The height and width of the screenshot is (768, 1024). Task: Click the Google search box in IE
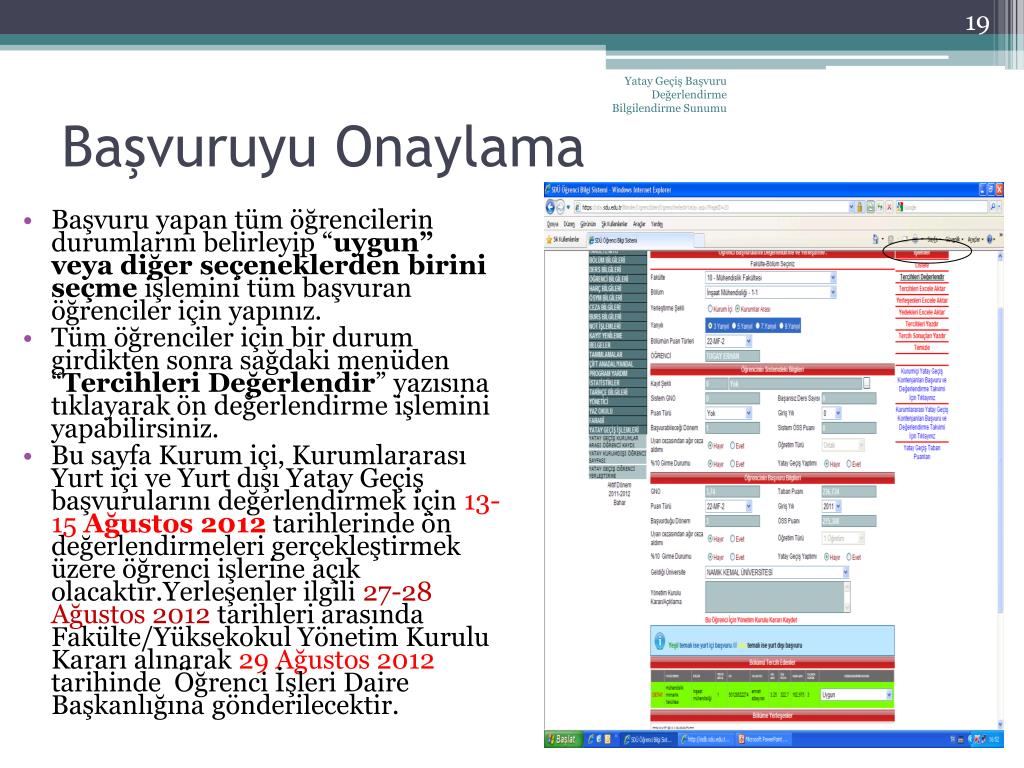click(940, 207)
